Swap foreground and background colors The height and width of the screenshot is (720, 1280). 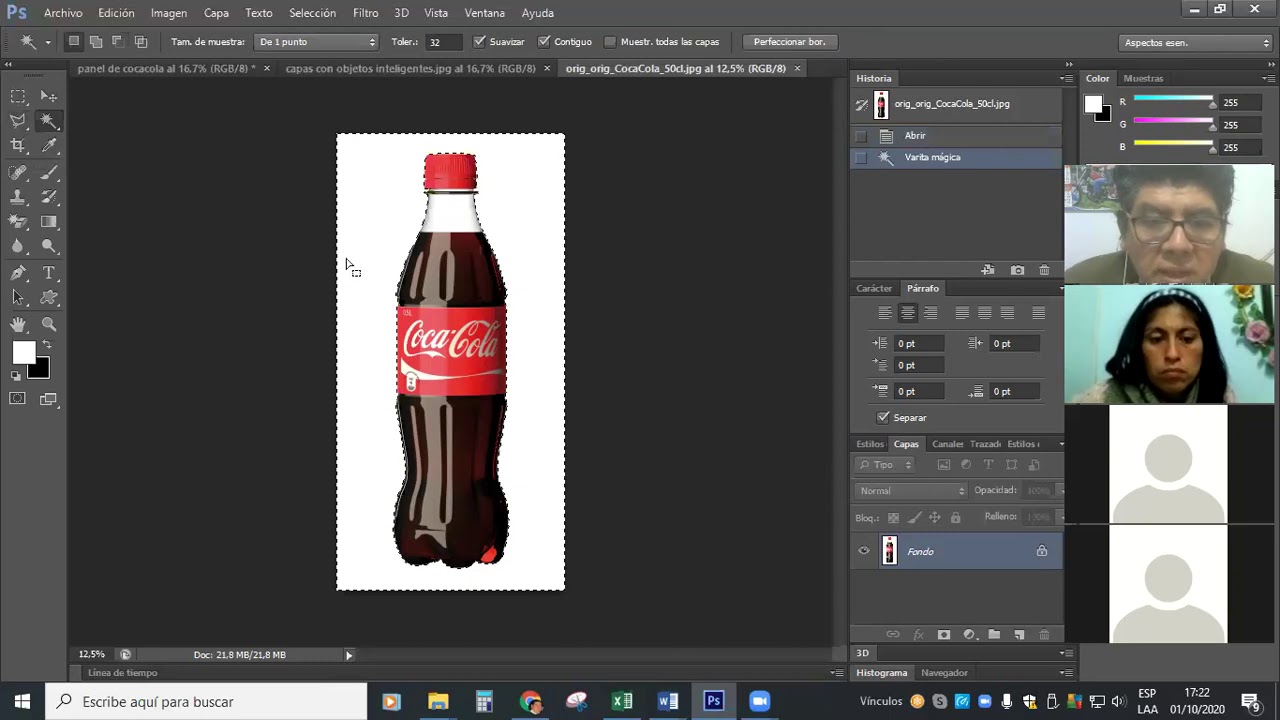[46, 345]
